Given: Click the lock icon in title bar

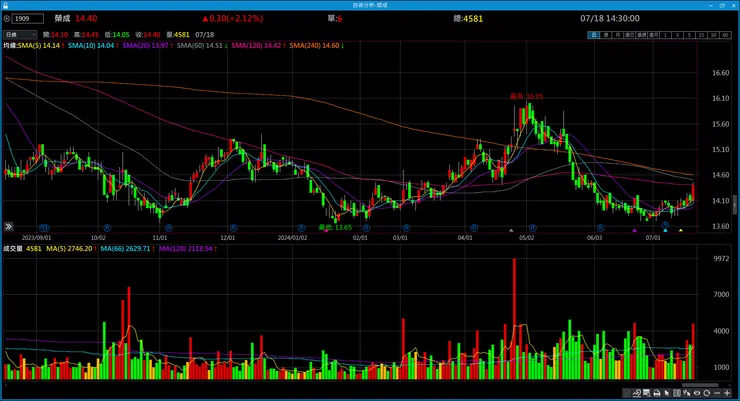Looking at the screenshot, I should pyautogui.click(x=5, y=5).
